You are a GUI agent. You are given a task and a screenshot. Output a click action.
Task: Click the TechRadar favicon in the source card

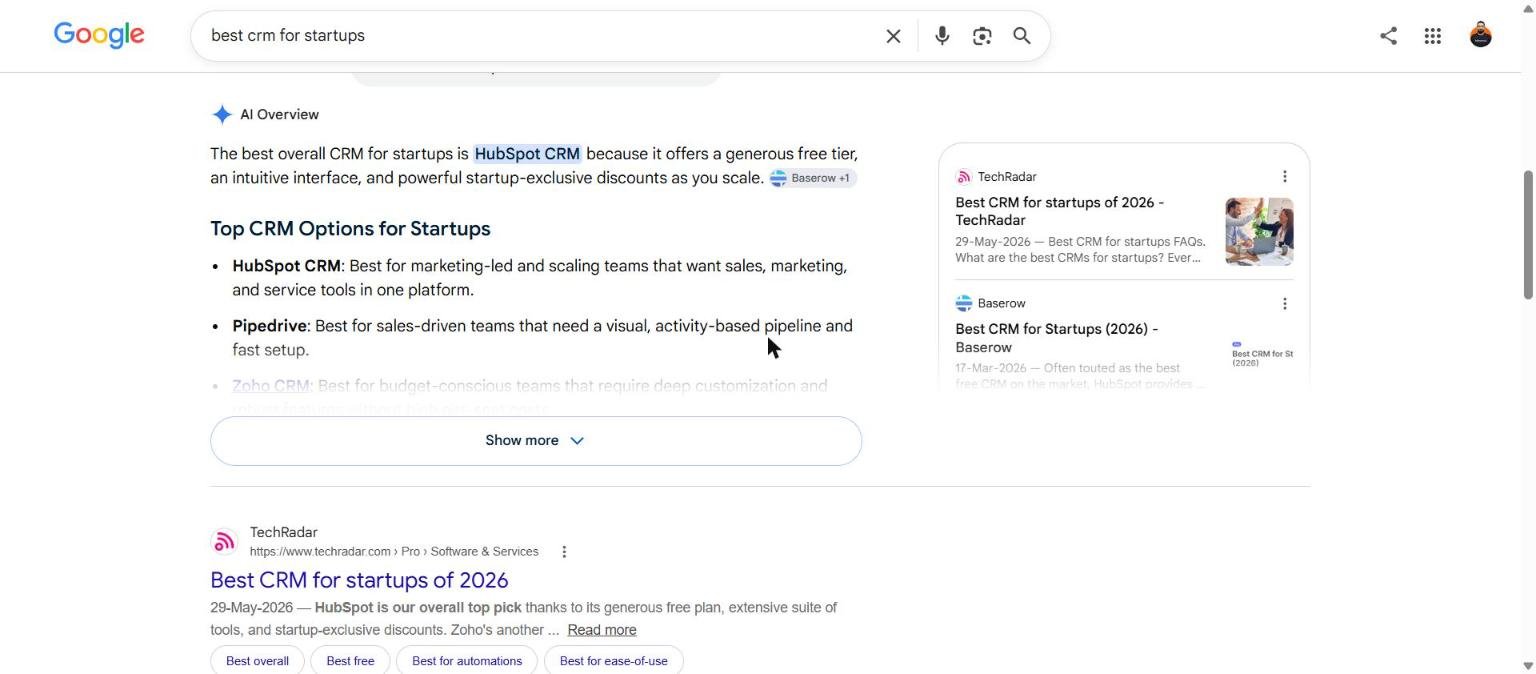click(x=964, y=177)
